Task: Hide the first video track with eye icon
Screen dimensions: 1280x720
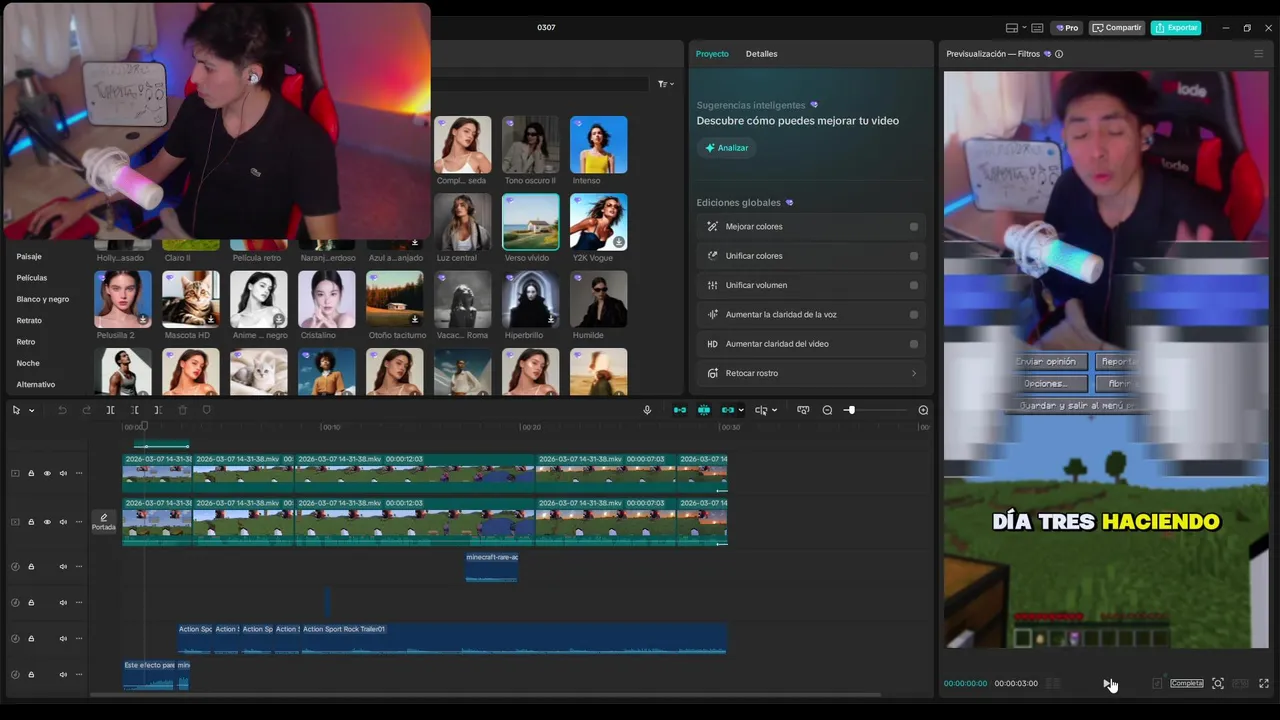Action: 47,473
